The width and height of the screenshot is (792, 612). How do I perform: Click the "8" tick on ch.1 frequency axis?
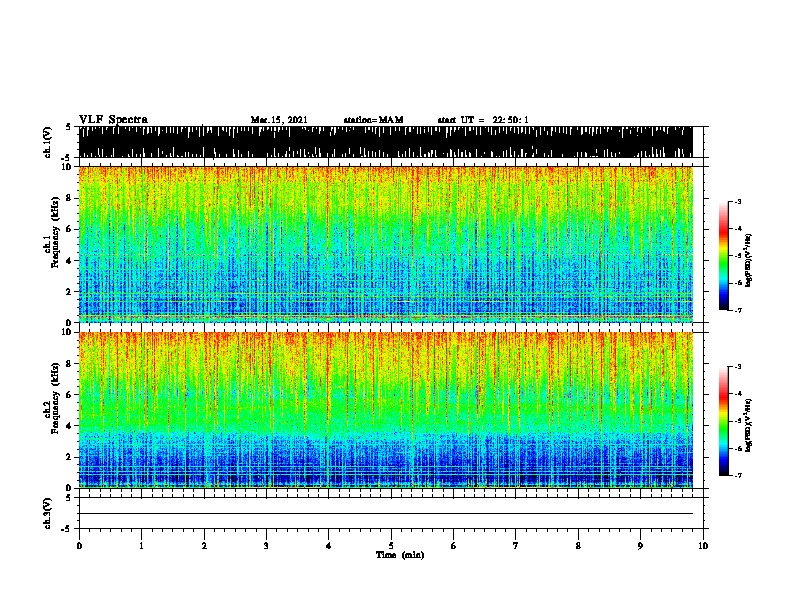69,198
